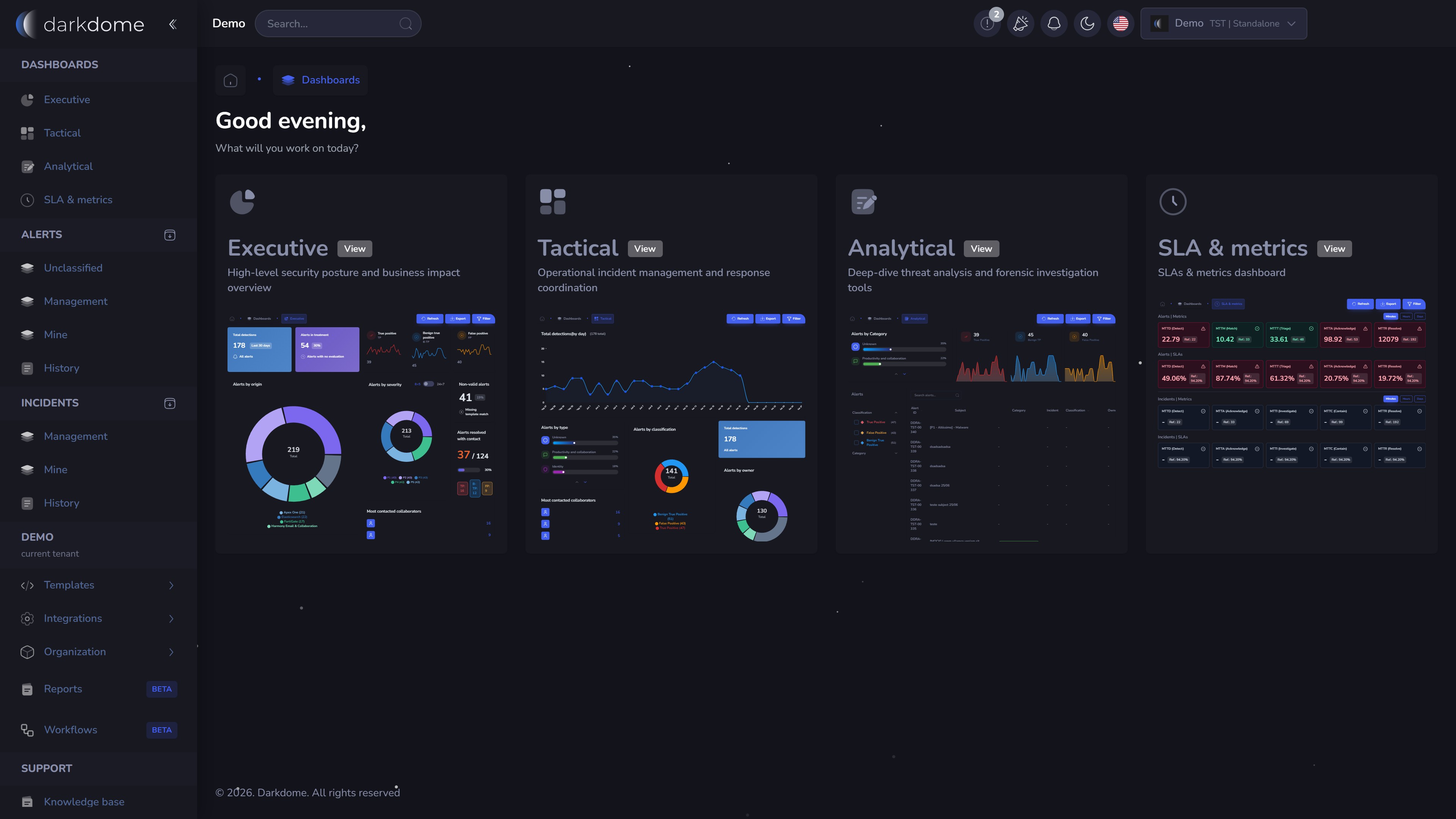1456x819 pixels.
Task: Collapse the ALERTS section toggle
Action: (169, 235)
